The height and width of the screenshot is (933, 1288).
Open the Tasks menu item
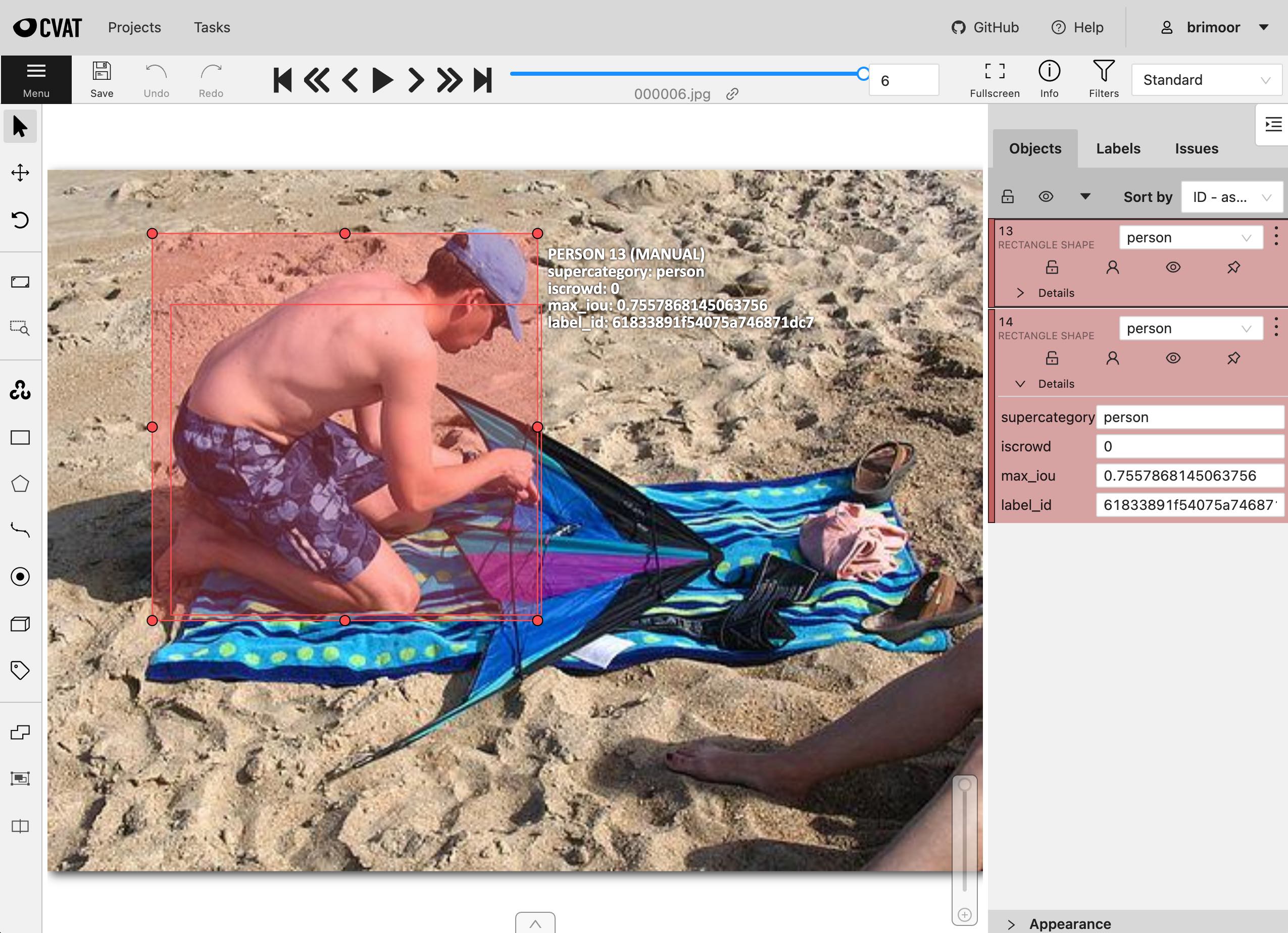click(212, 27)
